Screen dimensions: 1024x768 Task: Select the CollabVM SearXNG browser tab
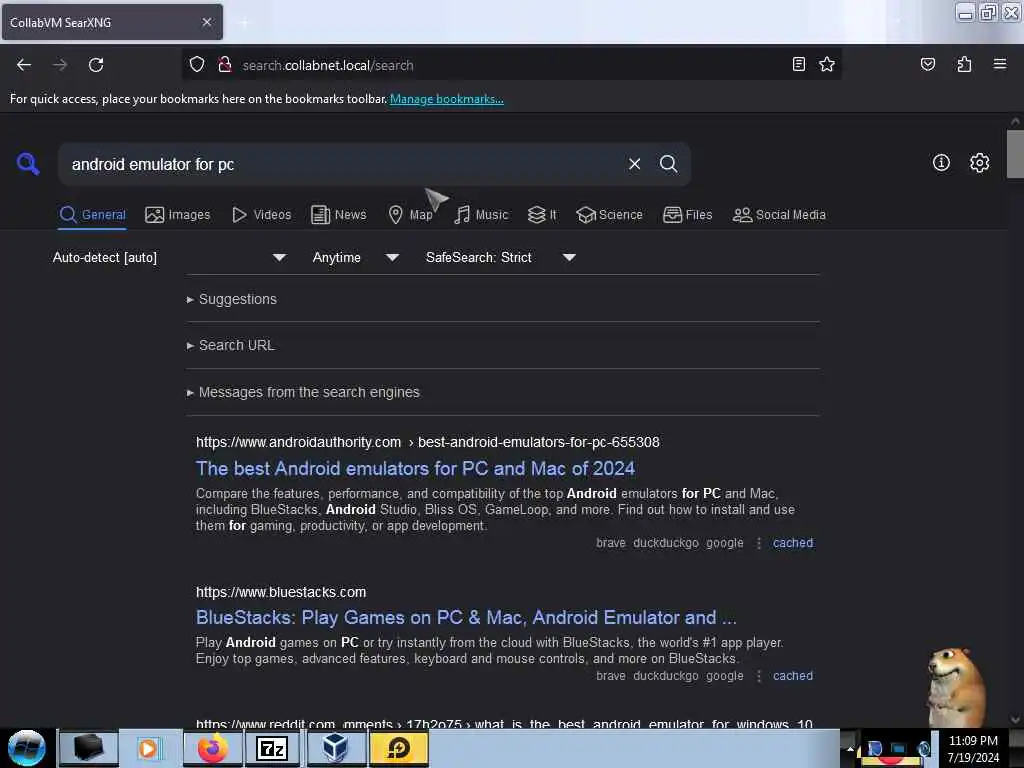coord(112,22)
